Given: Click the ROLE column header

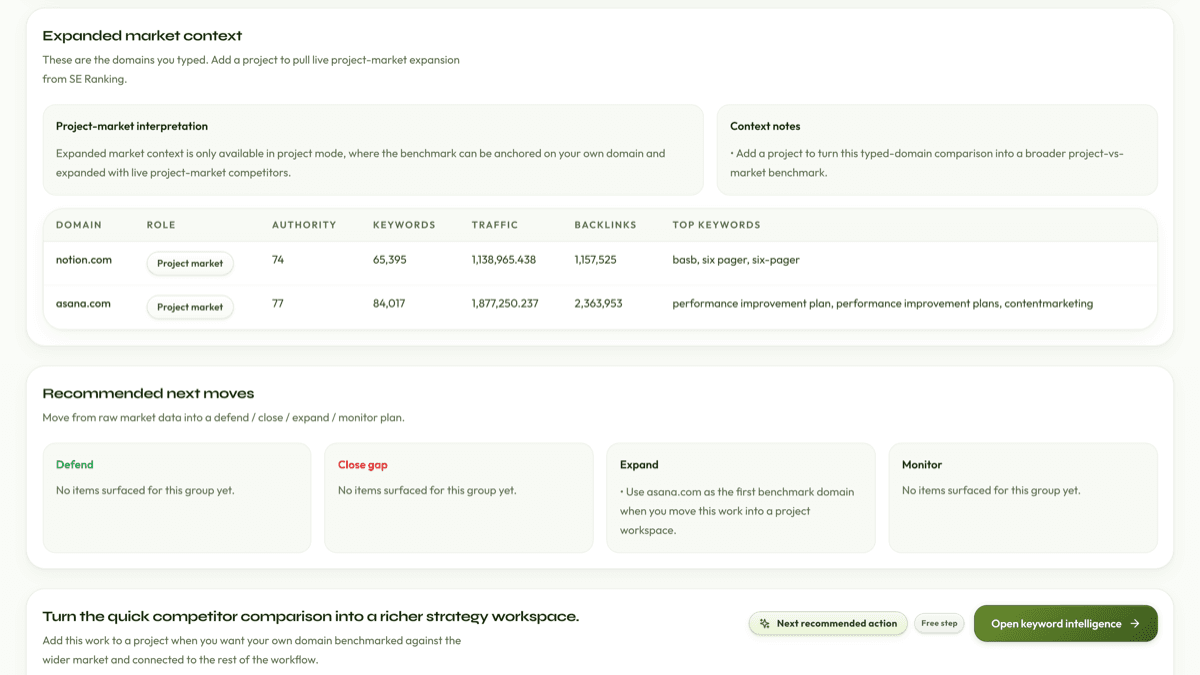Looking at the screenshot, I should 161,225.
